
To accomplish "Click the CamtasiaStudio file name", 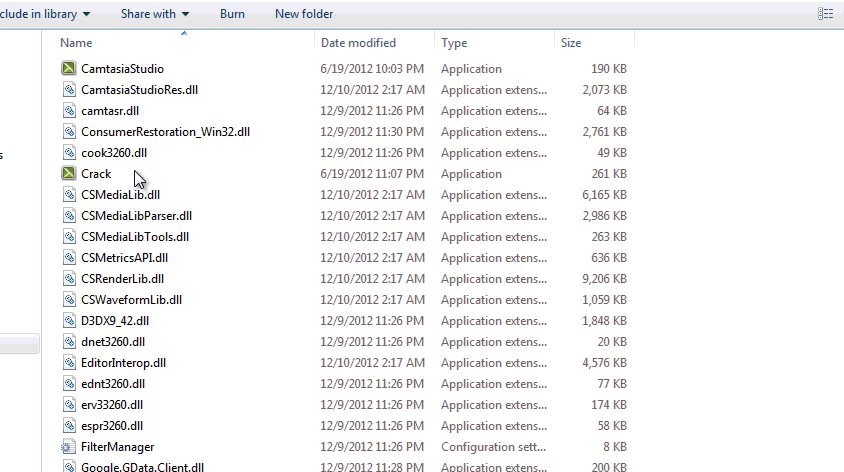I will [122, 69].
